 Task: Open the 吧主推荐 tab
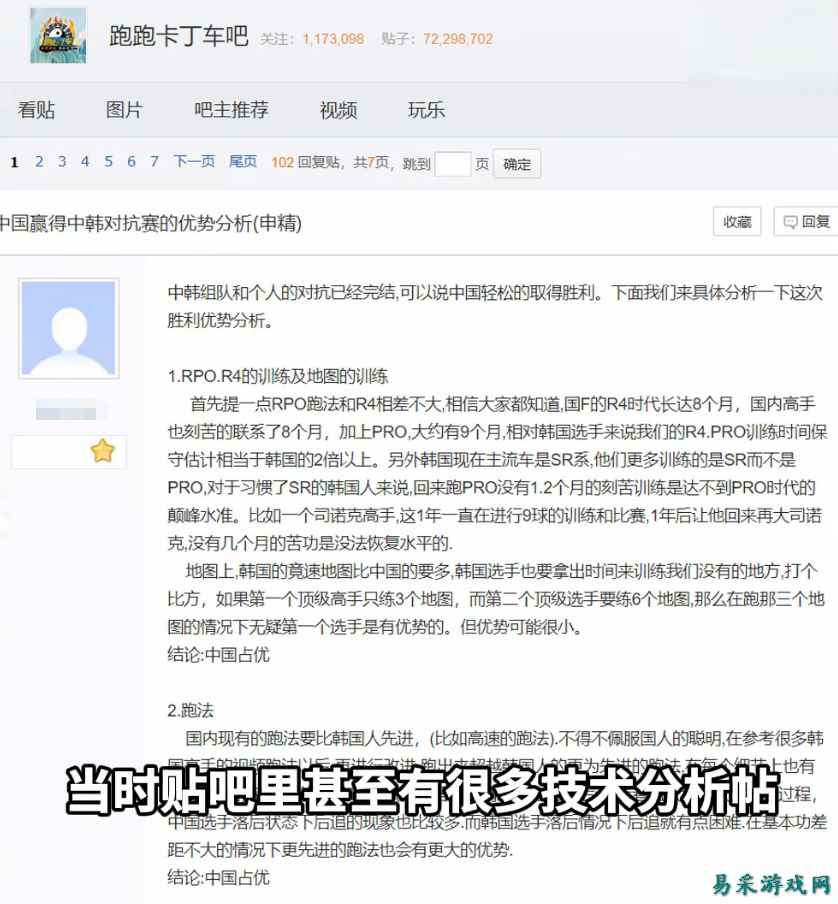[231, 109]
